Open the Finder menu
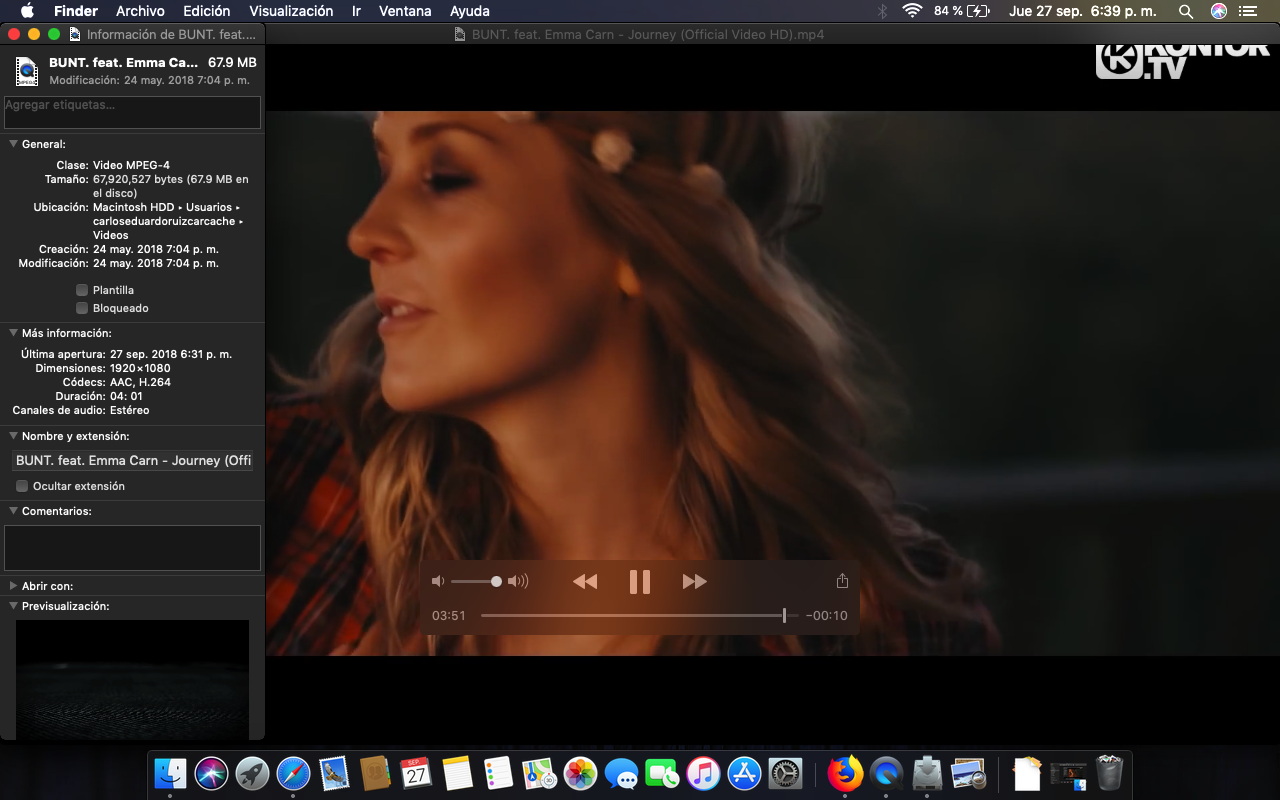 click(x=76, y=11)
